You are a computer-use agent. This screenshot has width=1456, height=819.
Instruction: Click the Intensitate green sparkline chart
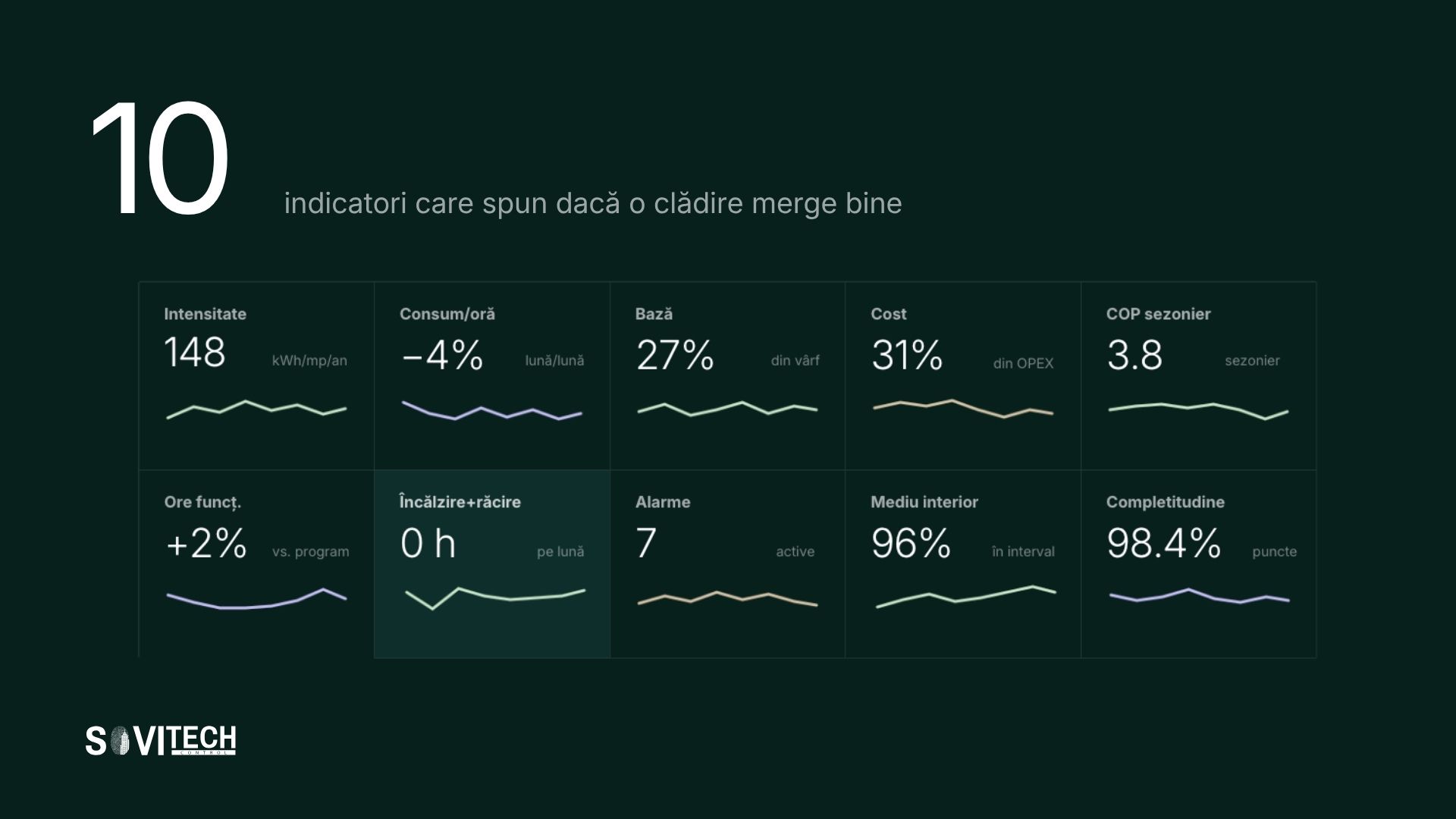click(x=256, y=409)
